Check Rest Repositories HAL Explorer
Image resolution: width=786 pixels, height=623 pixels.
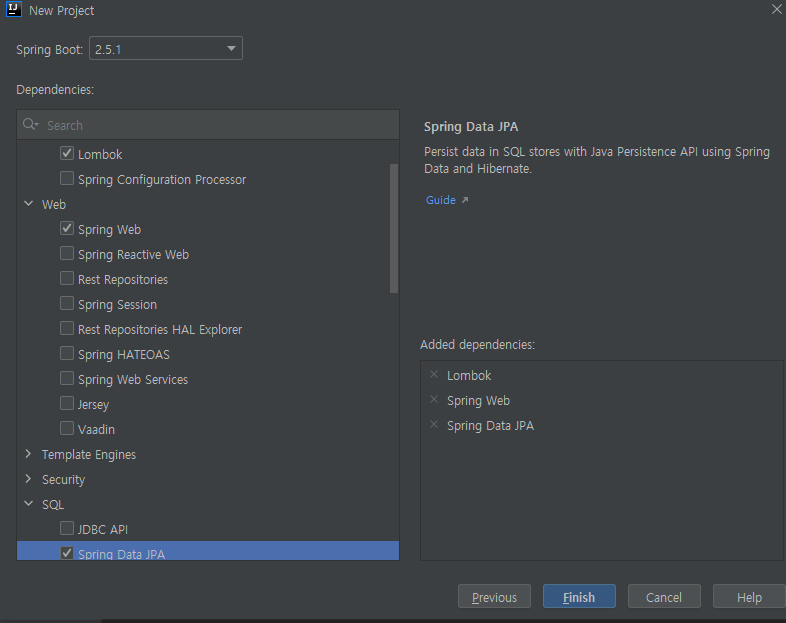[x=67, y=329]
